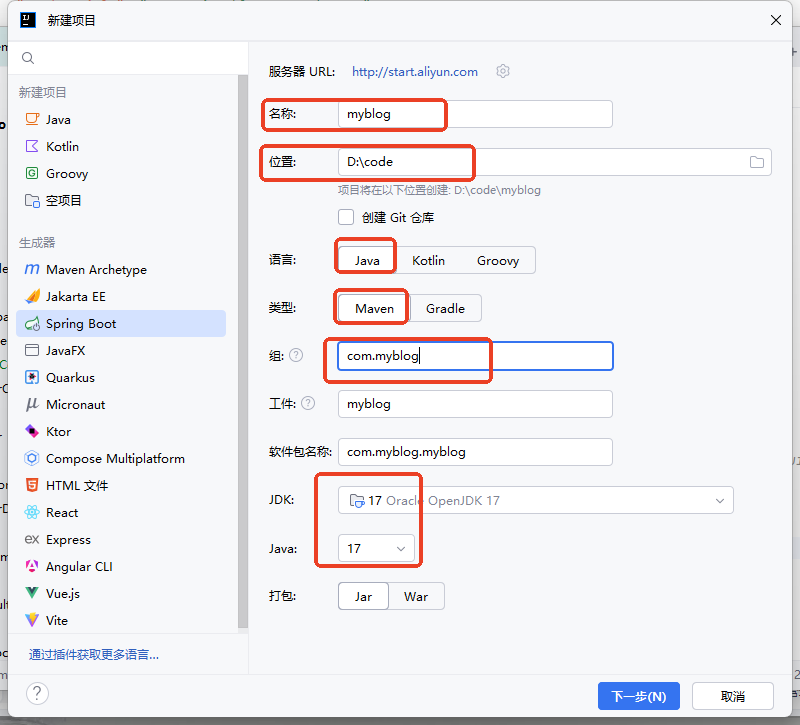Click the Angular CLI icon
Image resolution: width=800 pixels, height=725 pixels.
[32, 566]
